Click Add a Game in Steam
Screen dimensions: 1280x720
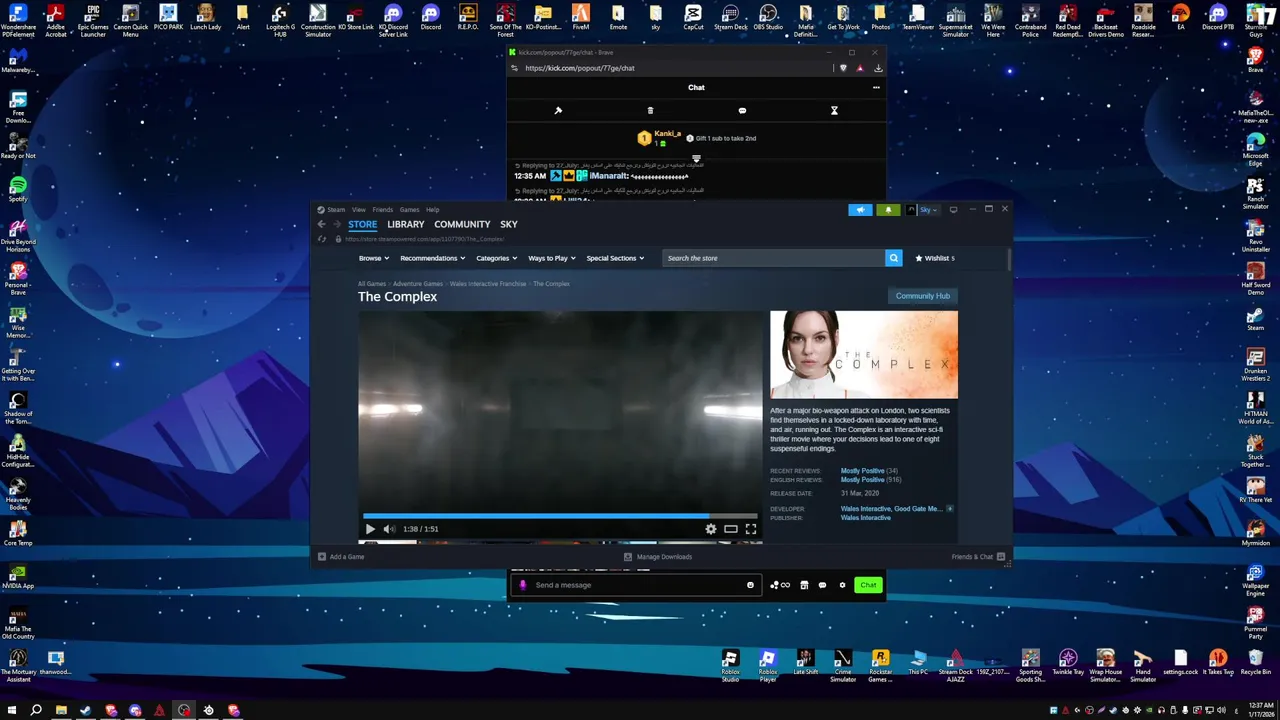(x=341, y=557)
